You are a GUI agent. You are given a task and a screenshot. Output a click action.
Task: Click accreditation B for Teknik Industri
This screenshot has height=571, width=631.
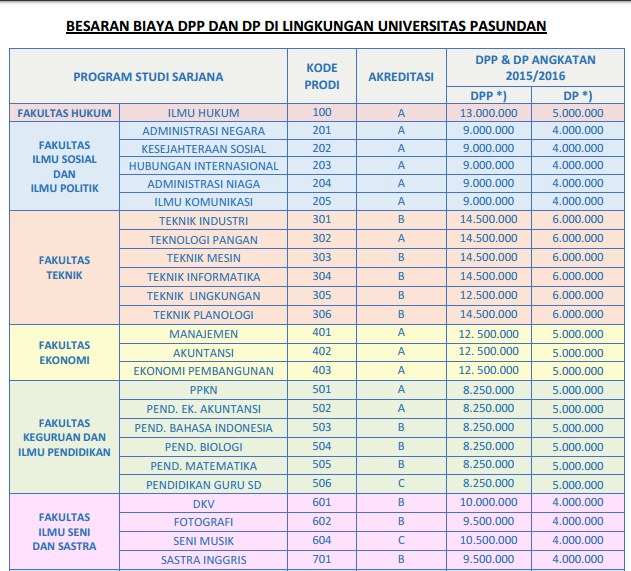(x=401, y=219)
